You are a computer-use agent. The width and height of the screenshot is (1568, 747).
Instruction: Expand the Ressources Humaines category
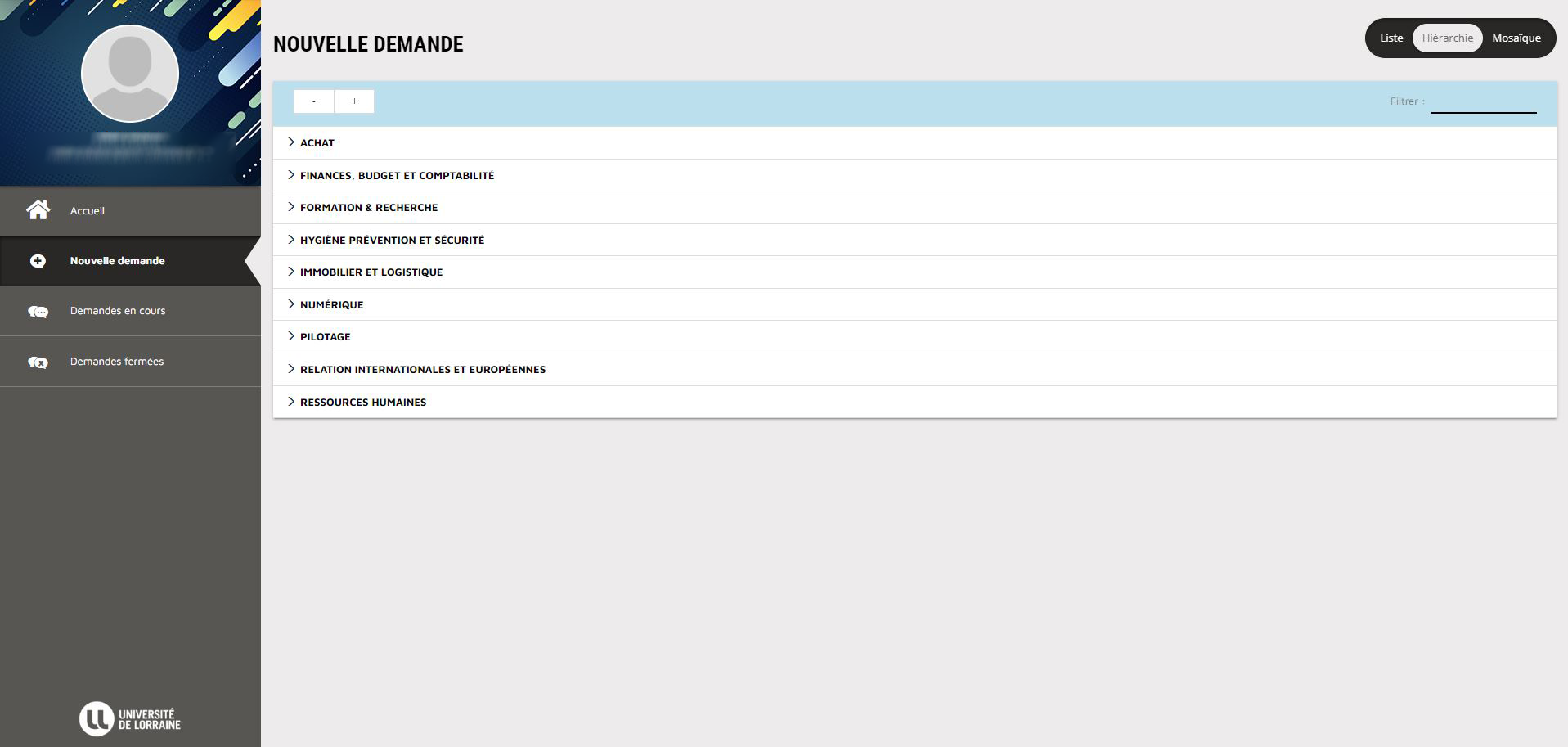pos(363,403)
